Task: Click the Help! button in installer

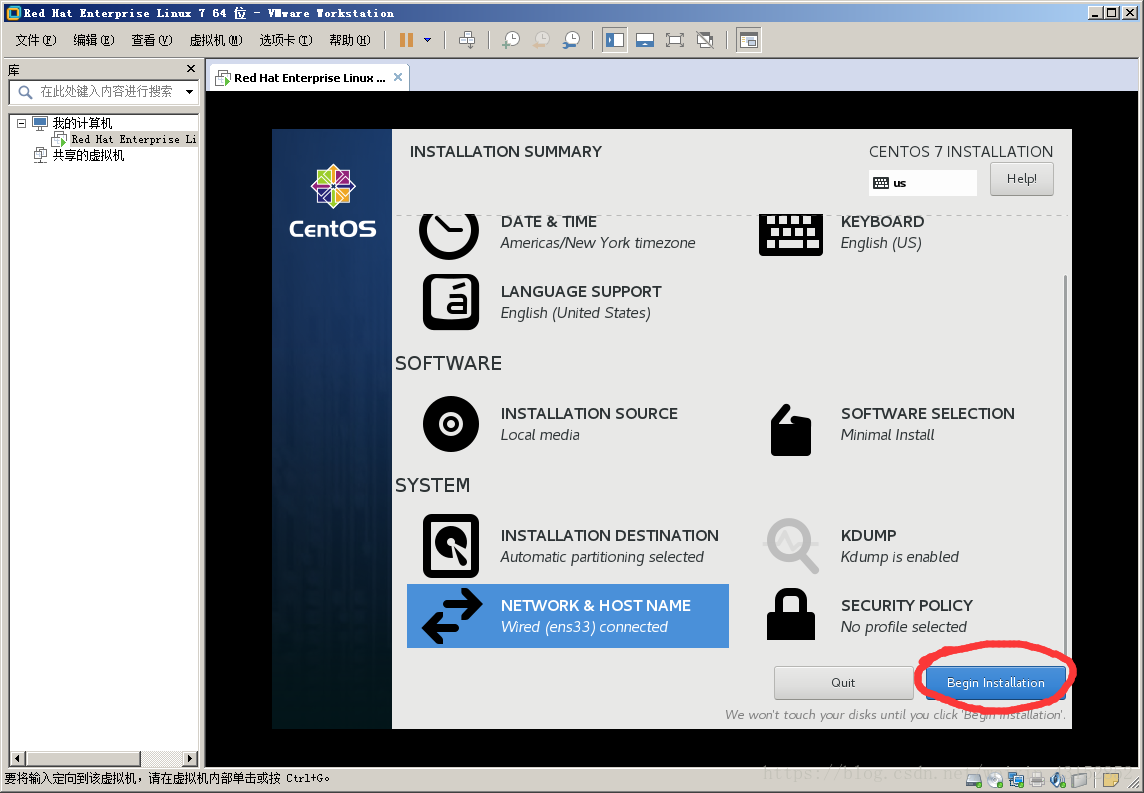Action: 1021,179
